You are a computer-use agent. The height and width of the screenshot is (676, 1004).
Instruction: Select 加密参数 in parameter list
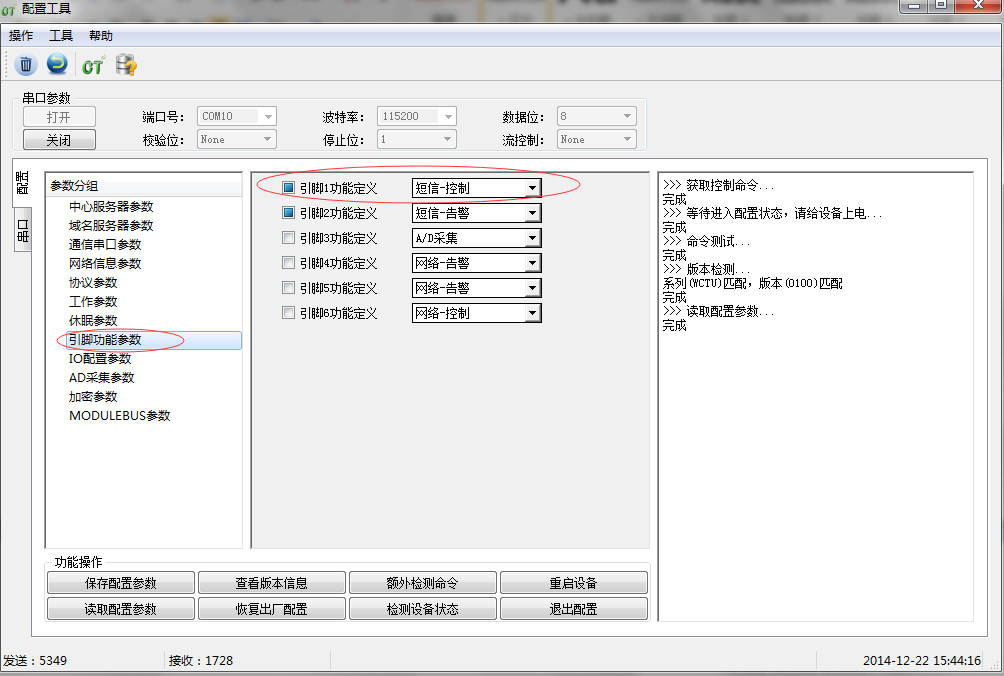(93, 396)
